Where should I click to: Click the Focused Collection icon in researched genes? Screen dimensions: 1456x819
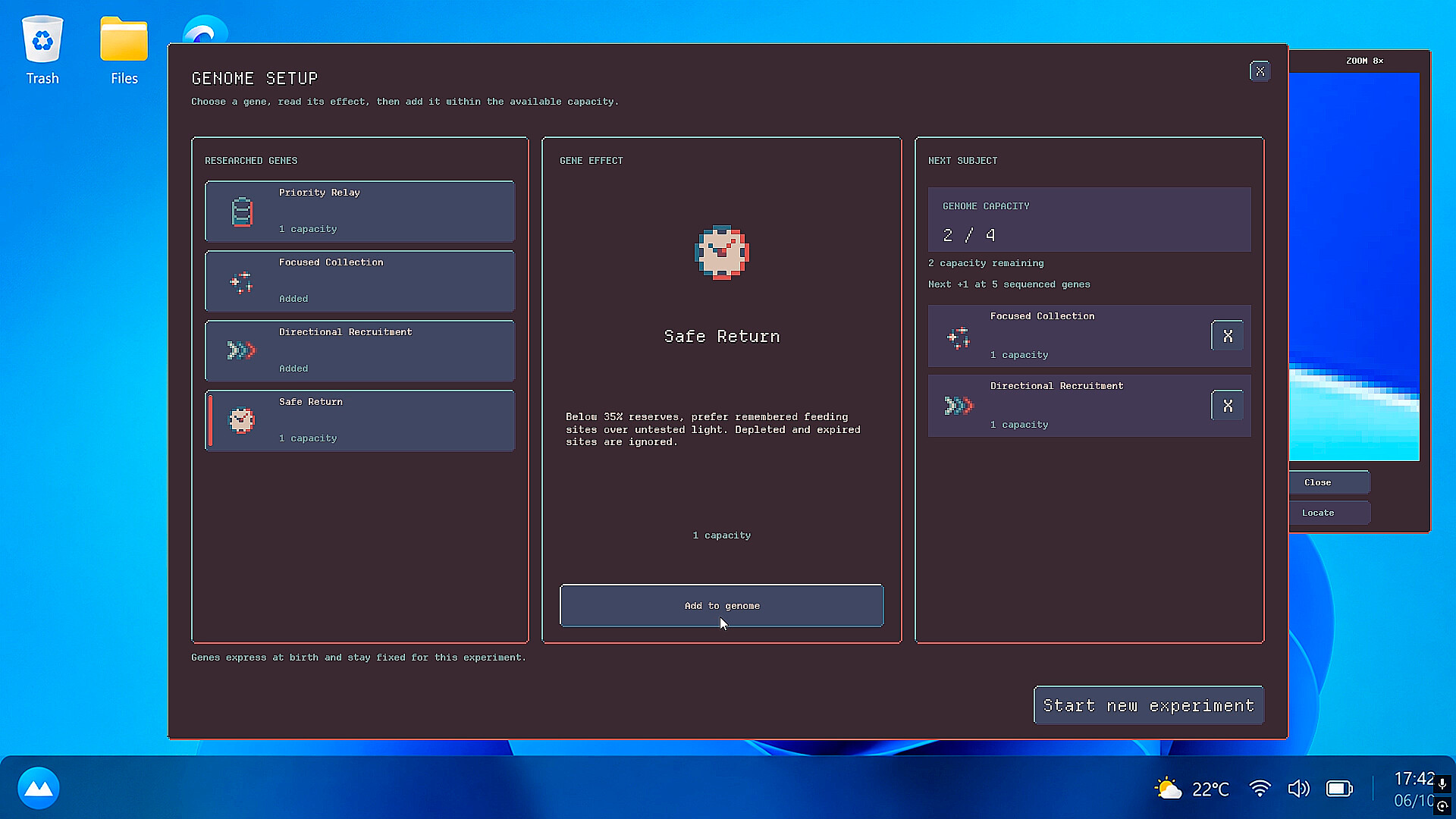(241, 282)
